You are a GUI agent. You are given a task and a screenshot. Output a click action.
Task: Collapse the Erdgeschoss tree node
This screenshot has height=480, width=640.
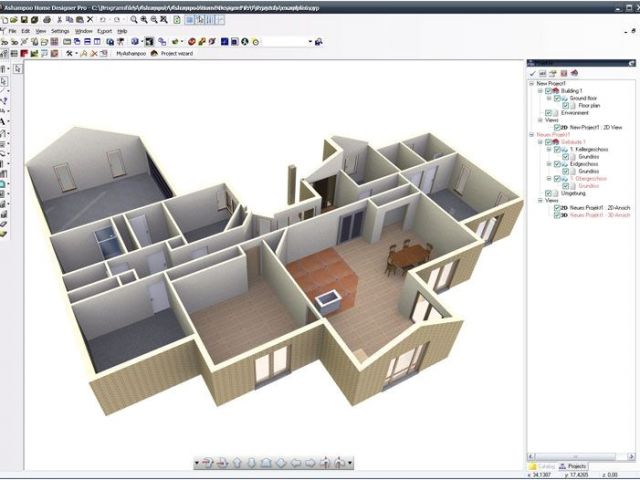(549, 164)
